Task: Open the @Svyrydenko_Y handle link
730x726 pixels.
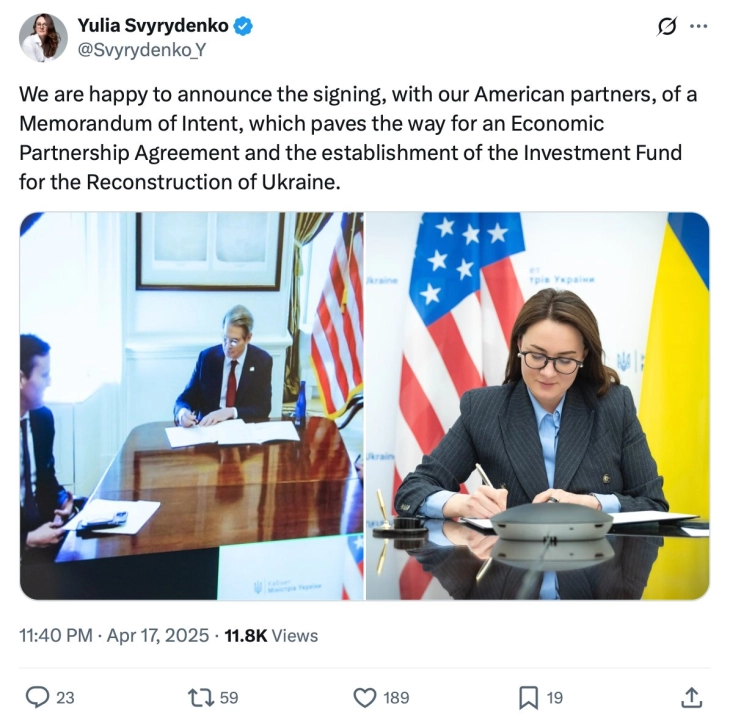Action: (141, 49)
